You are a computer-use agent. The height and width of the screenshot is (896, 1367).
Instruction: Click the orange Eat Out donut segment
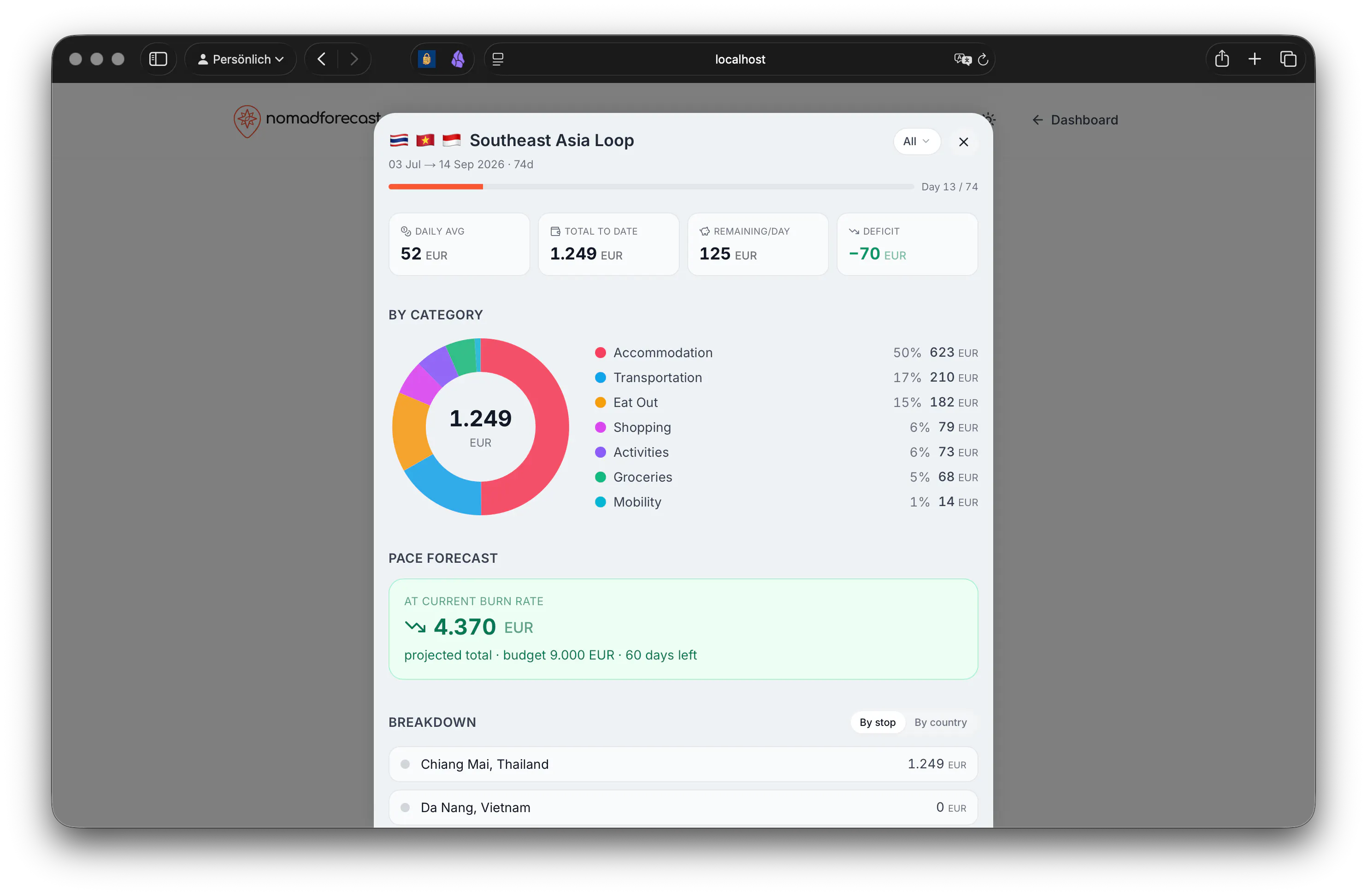[x=410, y=431]
